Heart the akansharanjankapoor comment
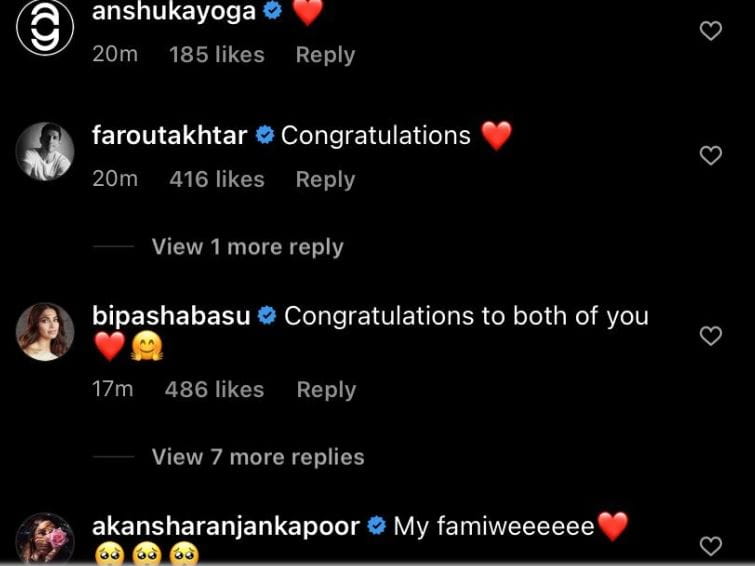The width and height of the screenshot is (755, 566). pyautogui.click(x=711, y=546)
